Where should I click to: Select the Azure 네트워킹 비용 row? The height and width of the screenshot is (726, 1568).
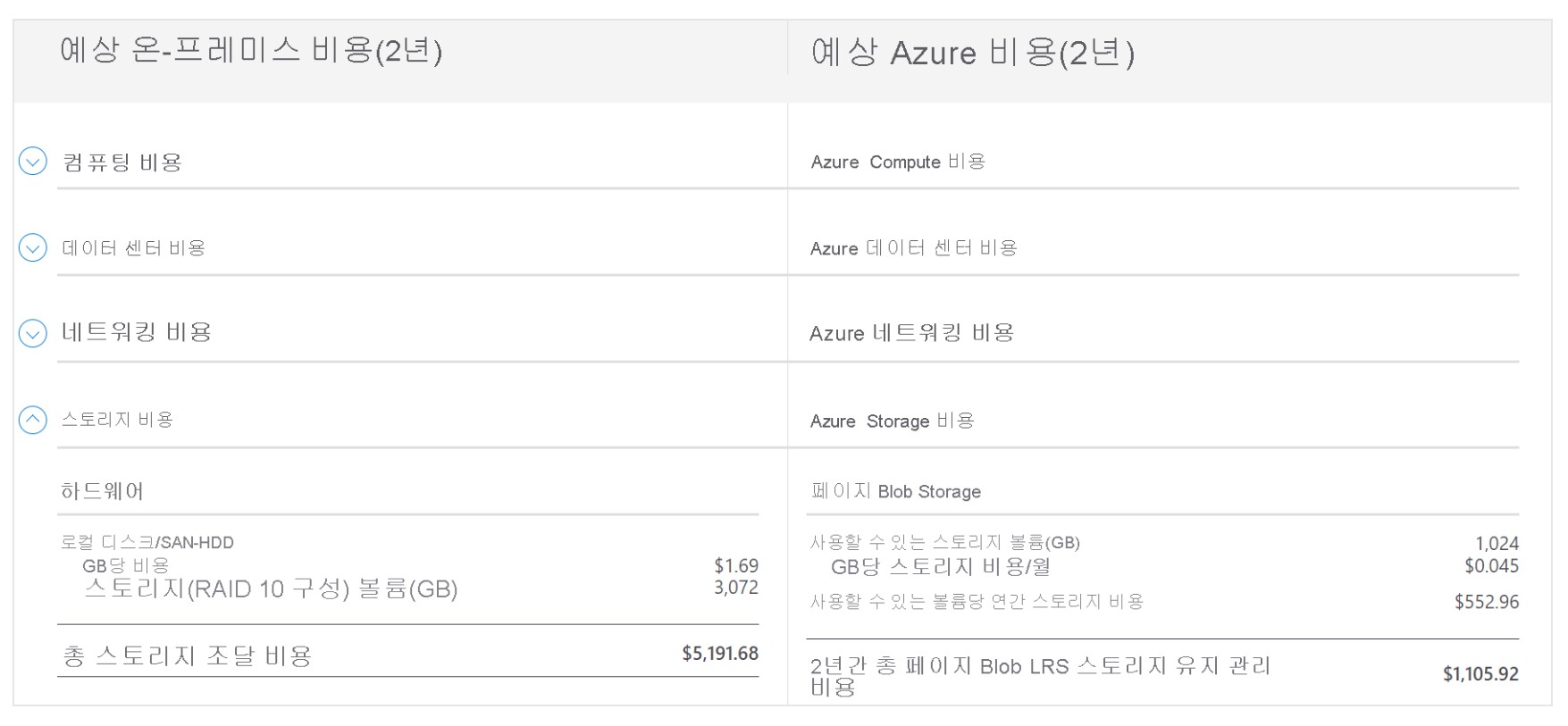tap(911, 334)
